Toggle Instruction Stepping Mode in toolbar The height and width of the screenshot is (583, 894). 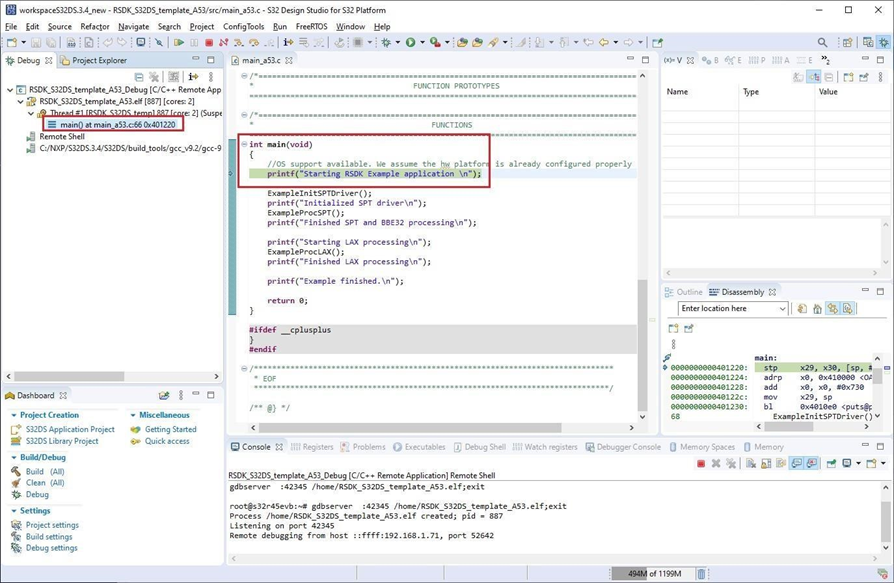coord(288,43)
